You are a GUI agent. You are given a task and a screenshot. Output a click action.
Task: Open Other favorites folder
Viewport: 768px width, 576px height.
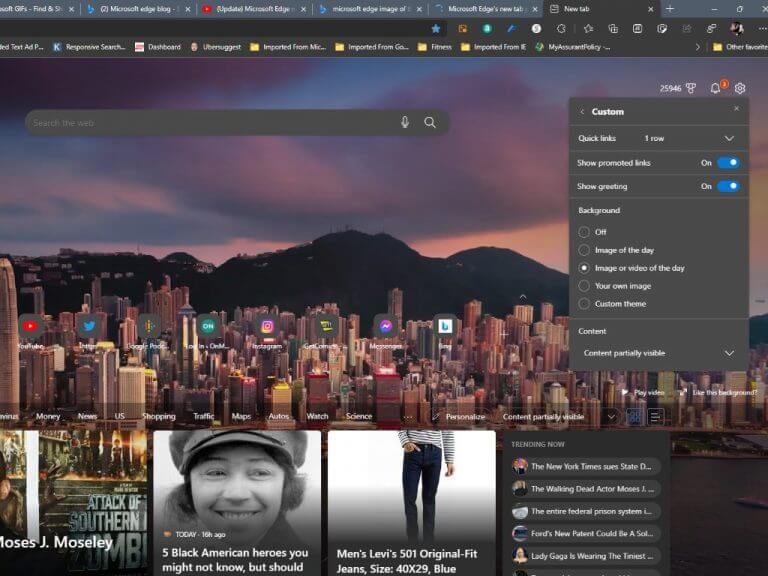[740, 47]
